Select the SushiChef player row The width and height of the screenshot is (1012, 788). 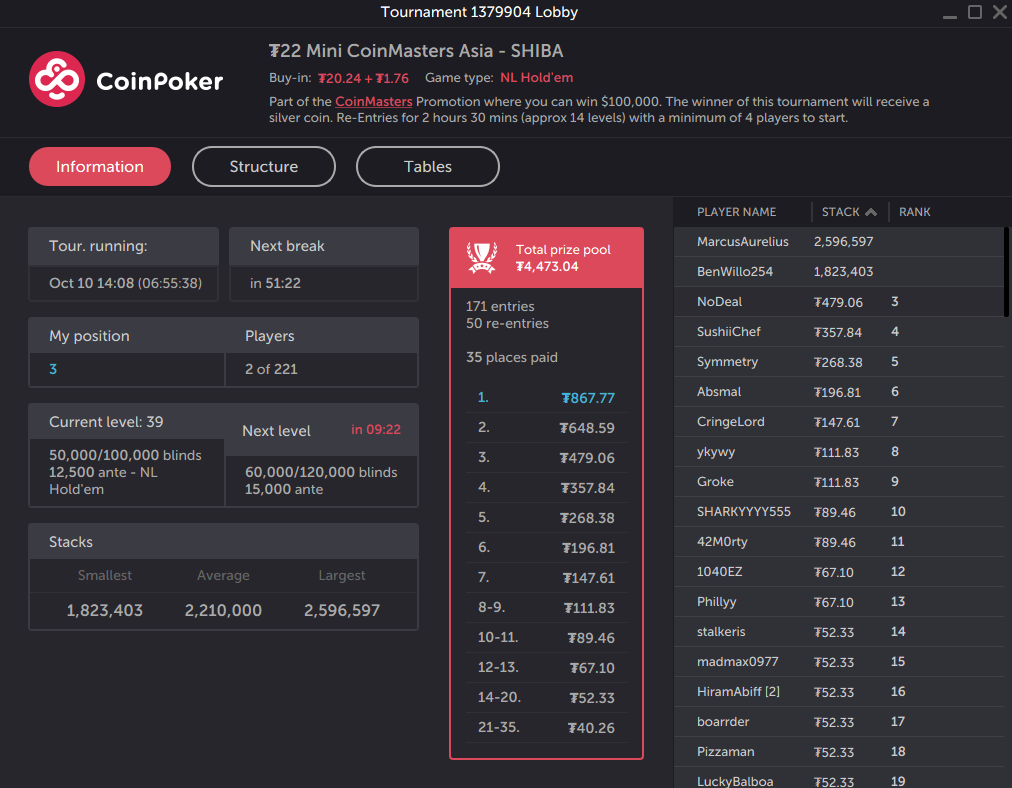[838, 332]
